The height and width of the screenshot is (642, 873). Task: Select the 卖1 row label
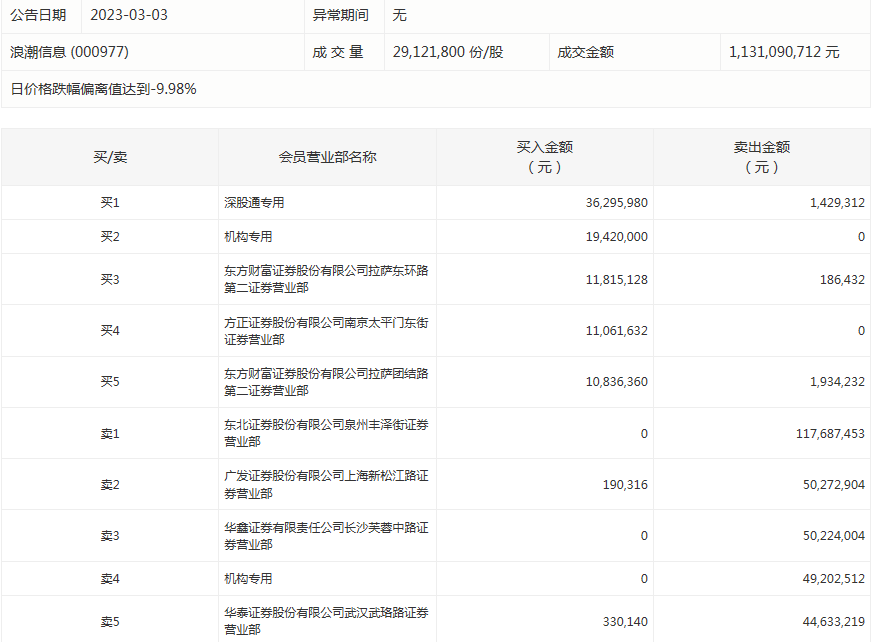(110, 434)
